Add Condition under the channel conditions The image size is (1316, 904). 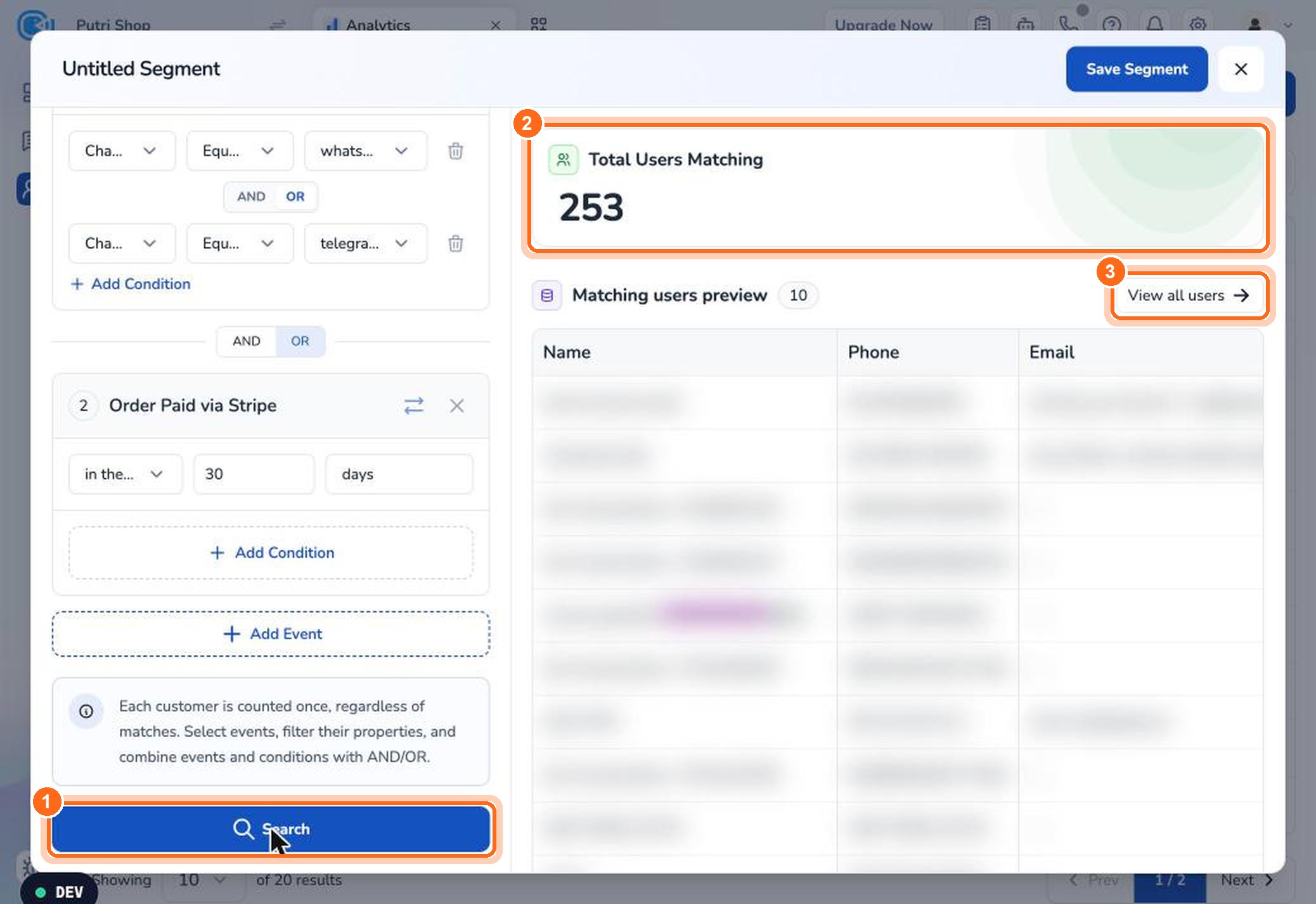[131, 284]
